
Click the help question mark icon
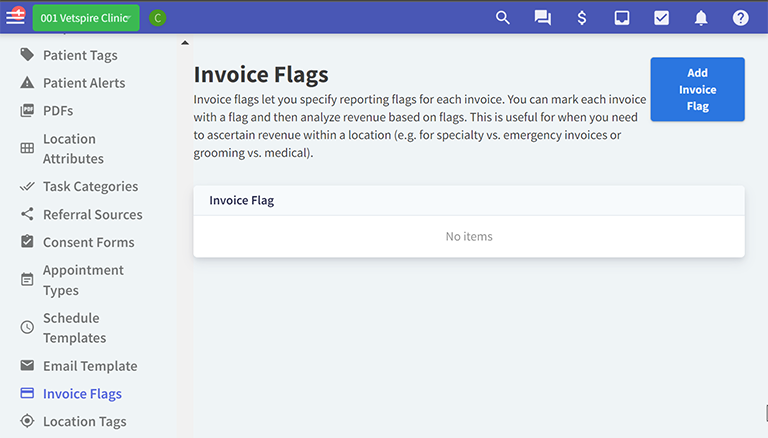click(x=740, y=17)
